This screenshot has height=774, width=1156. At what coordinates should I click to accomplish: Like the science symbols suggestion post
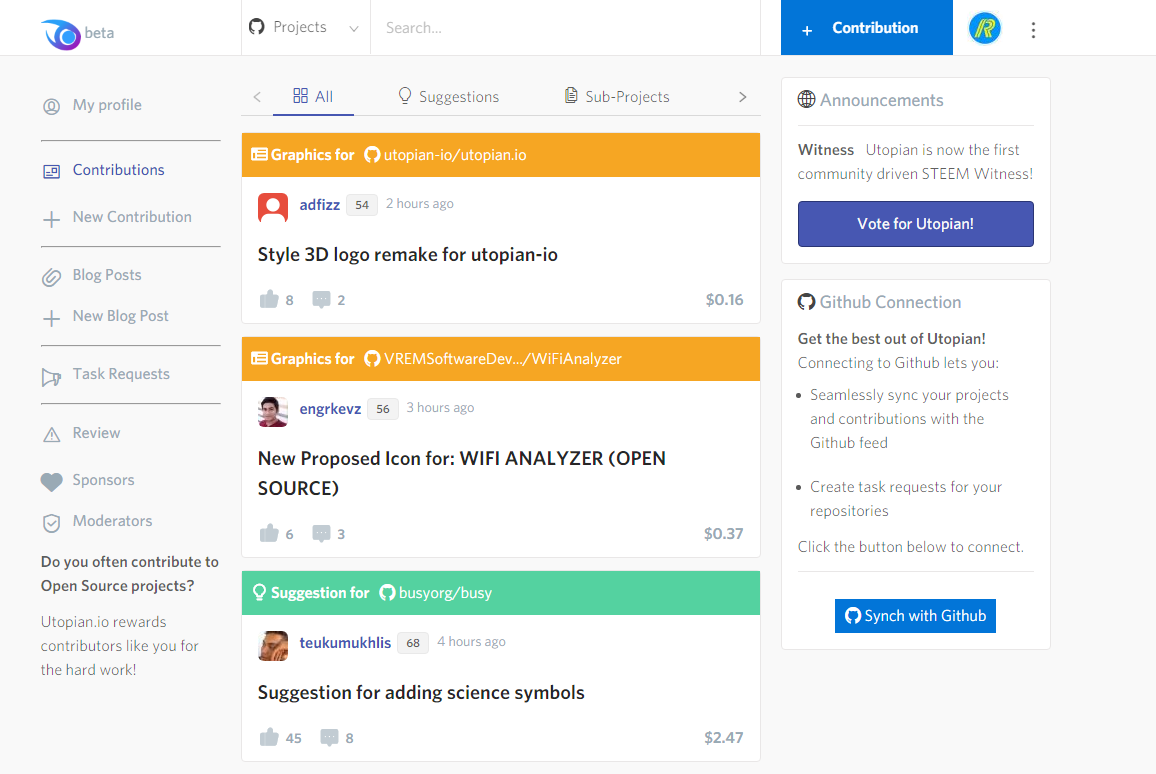(269, 737)
